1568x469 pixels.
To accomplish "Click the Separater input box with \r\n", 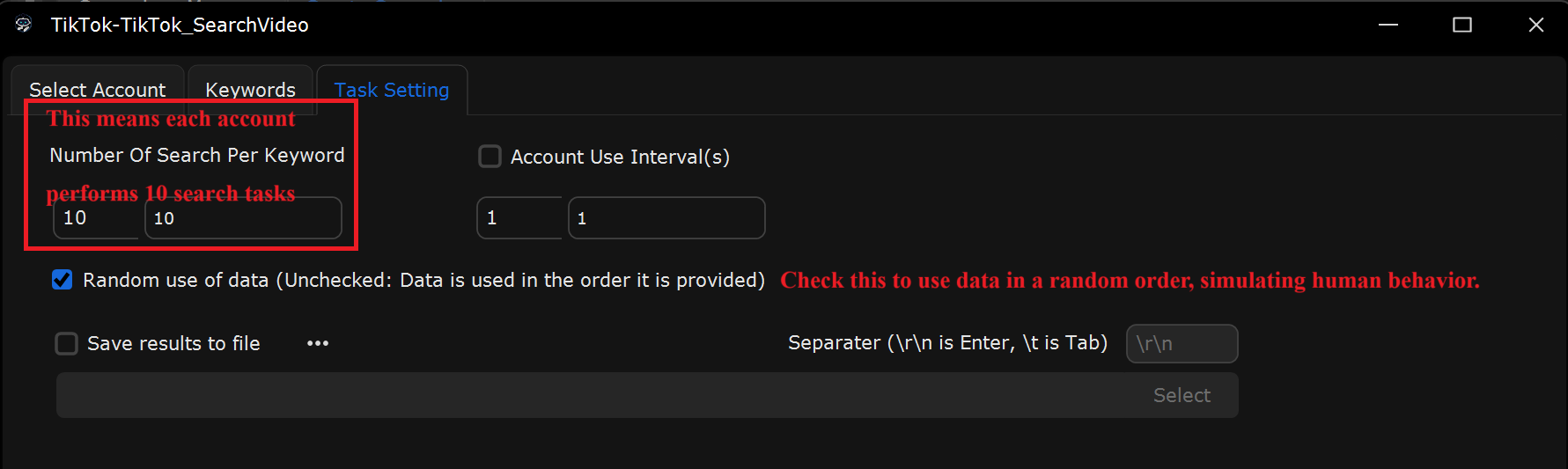I will tap(1182, 343).
